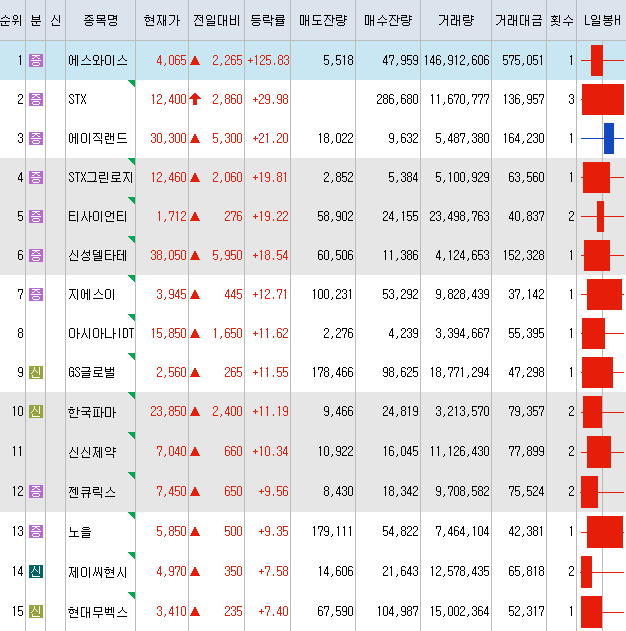Image resolution: width=626 pixels, height=631 pixels.
Task: Click the +125.83 change rate cell
Action: [x=268, y=60]
